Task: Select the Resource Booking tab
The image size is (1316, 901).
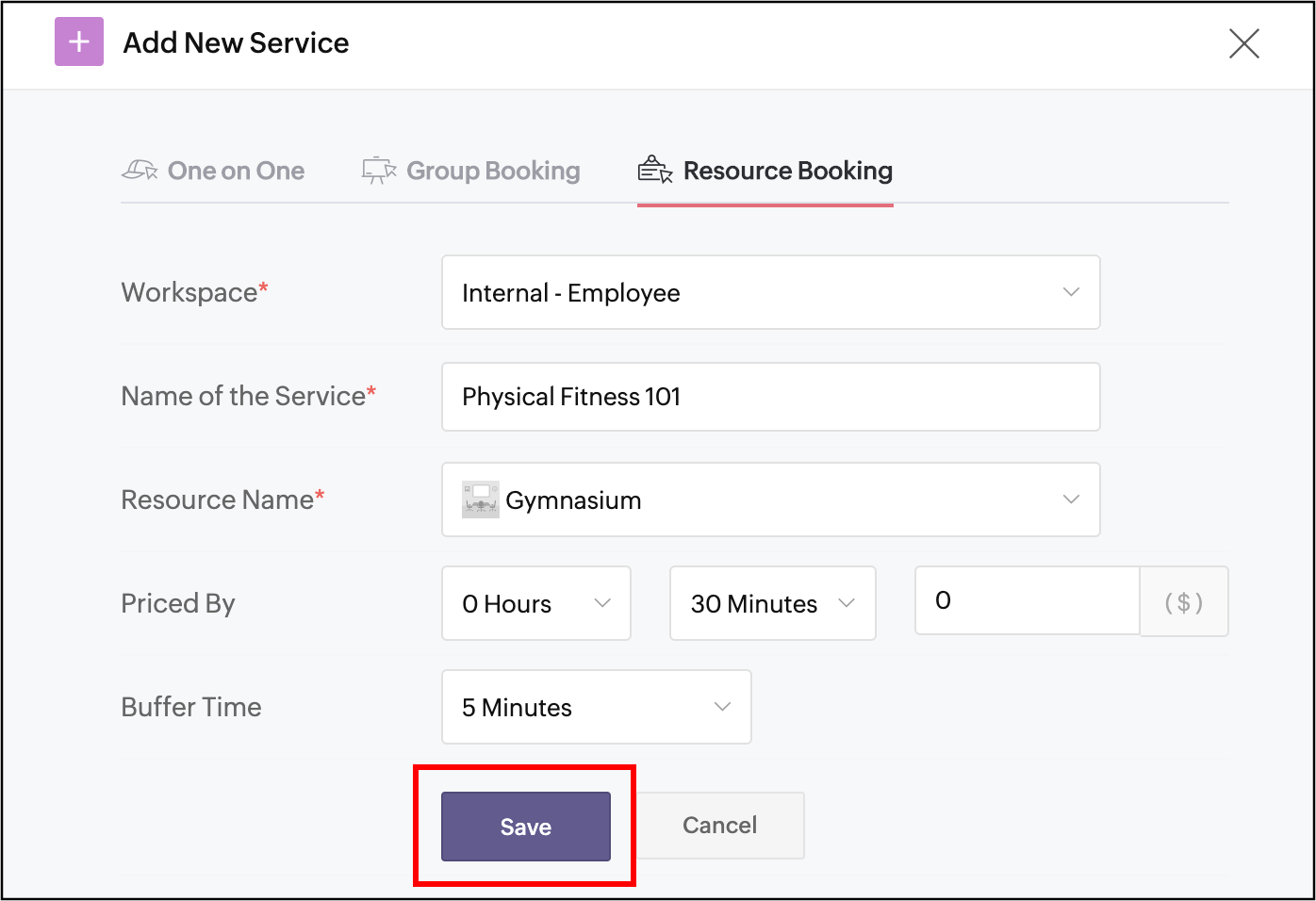Action: click(x=787, y=171)
